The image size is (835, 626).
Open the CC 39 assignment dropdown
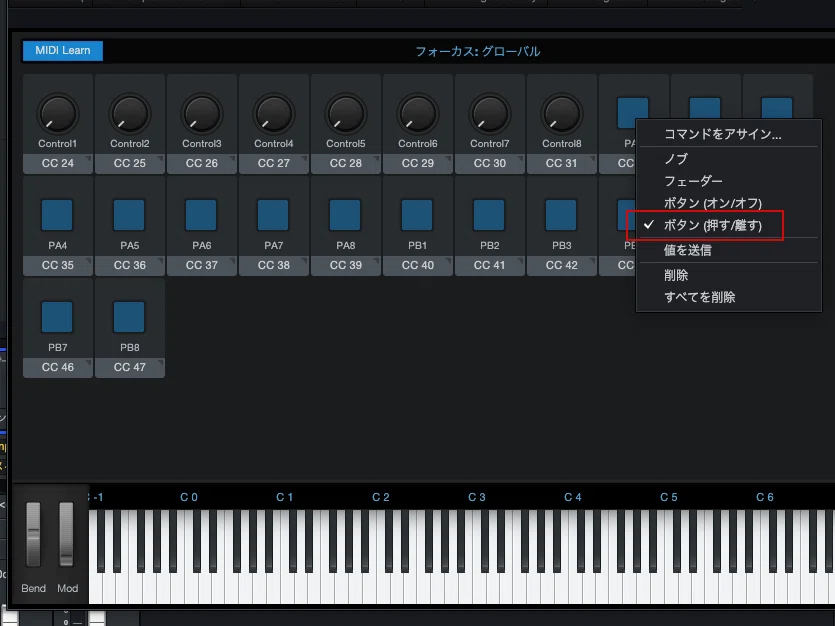pyautogui.click(x=346, y=265)
